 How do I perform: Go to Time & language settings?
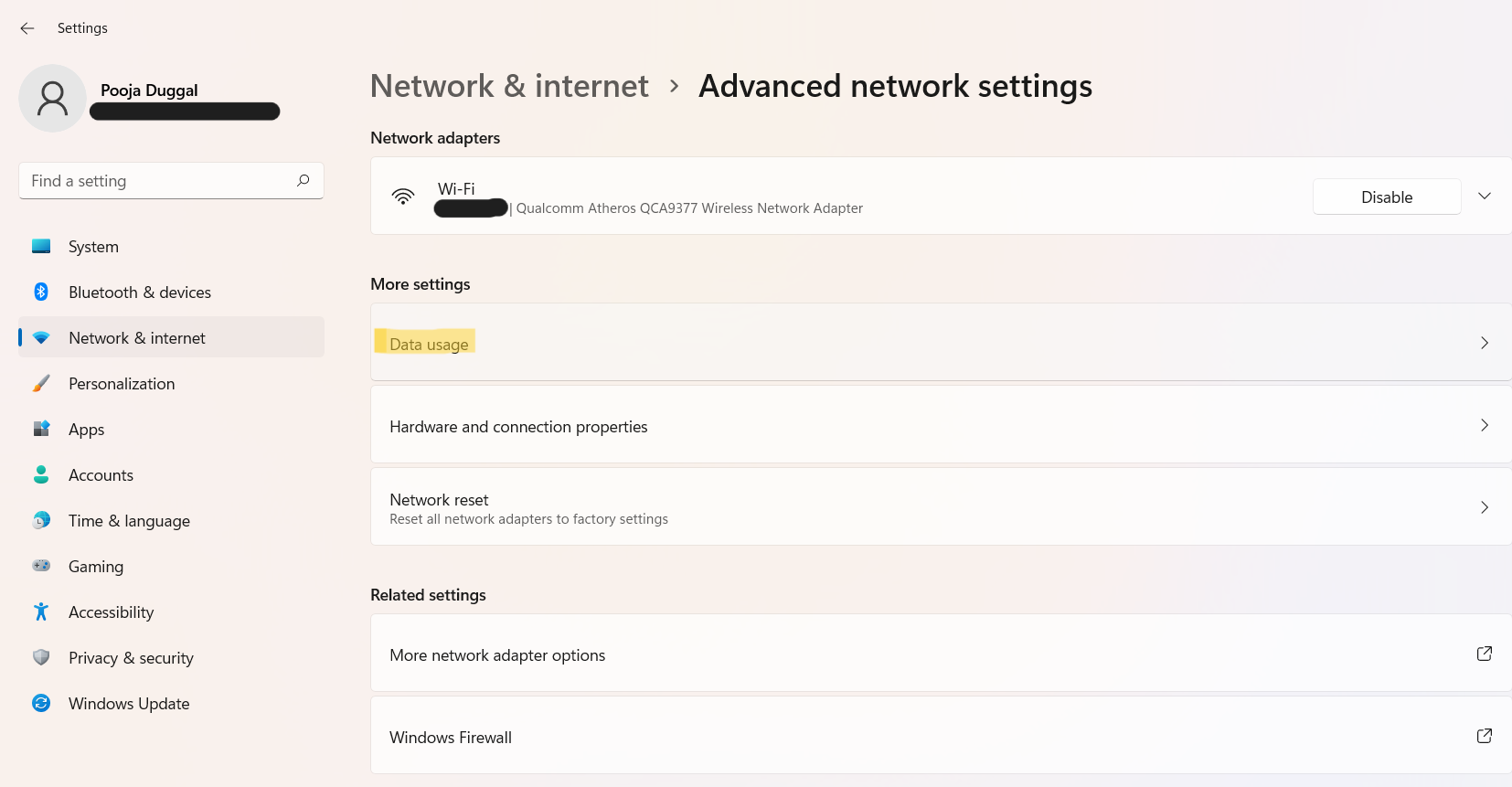point(129,521)
